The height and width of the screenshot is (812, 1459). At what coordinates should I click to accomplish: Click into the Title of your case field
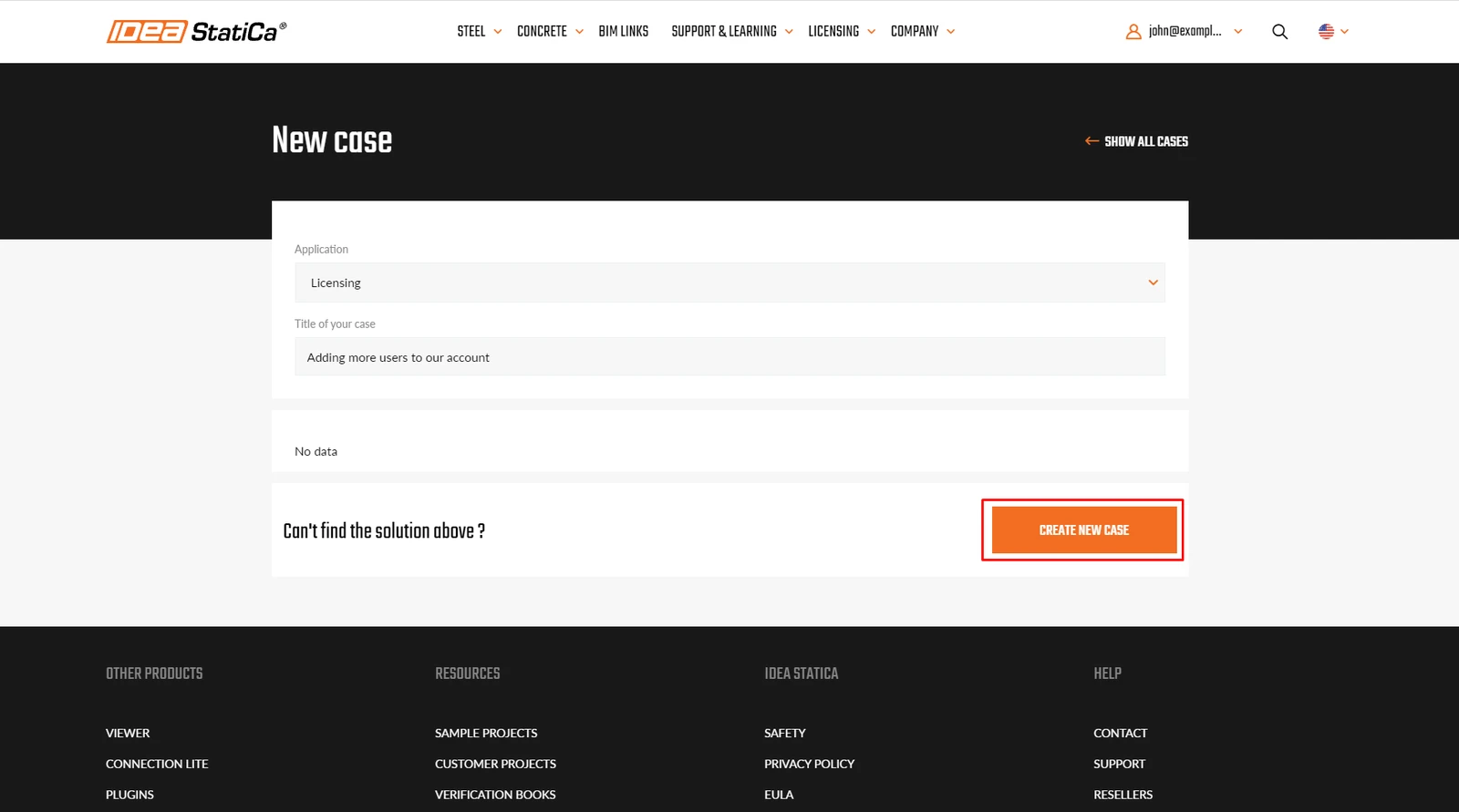pos(729,357)
